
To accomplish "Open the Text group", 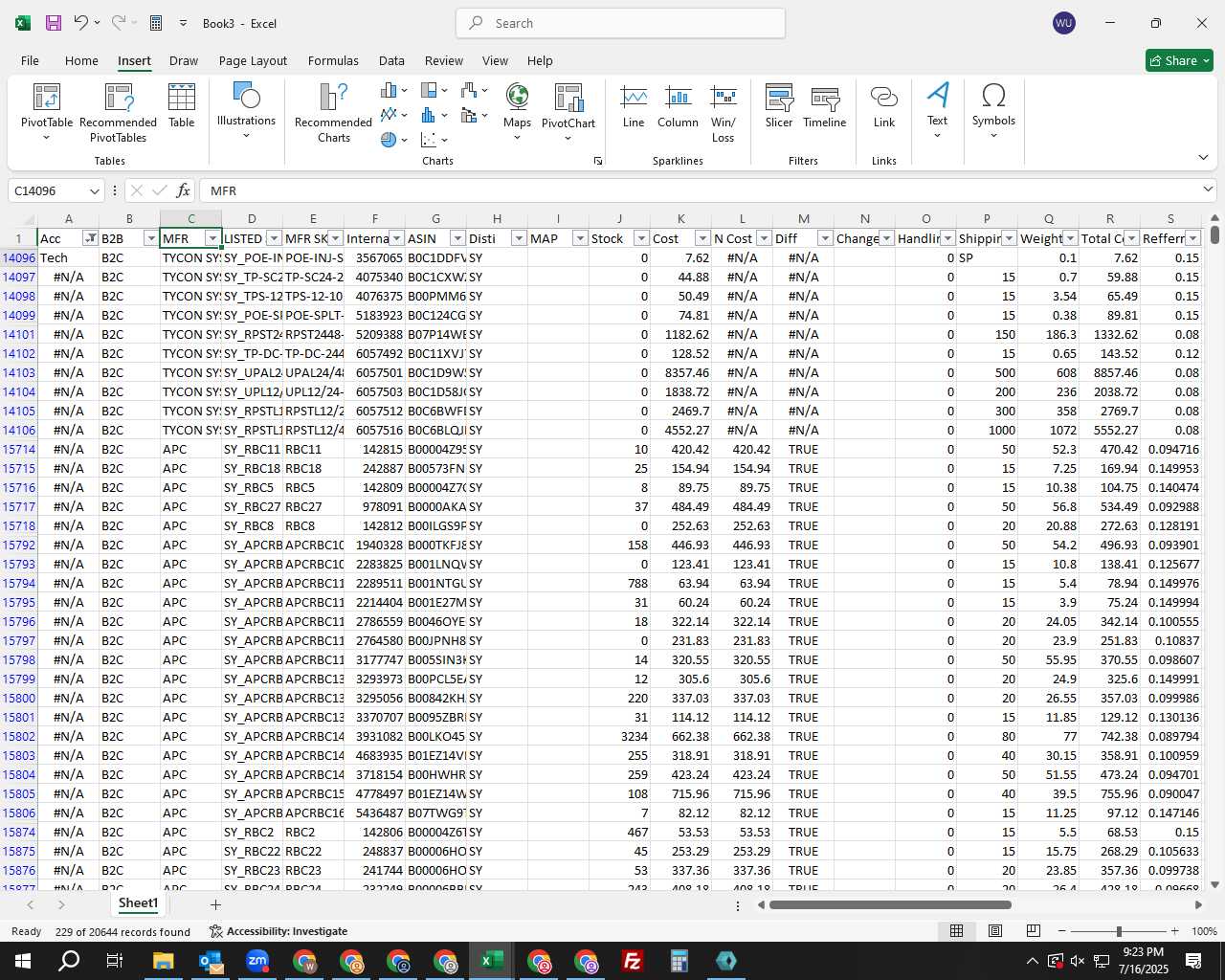I will [938, 109].
